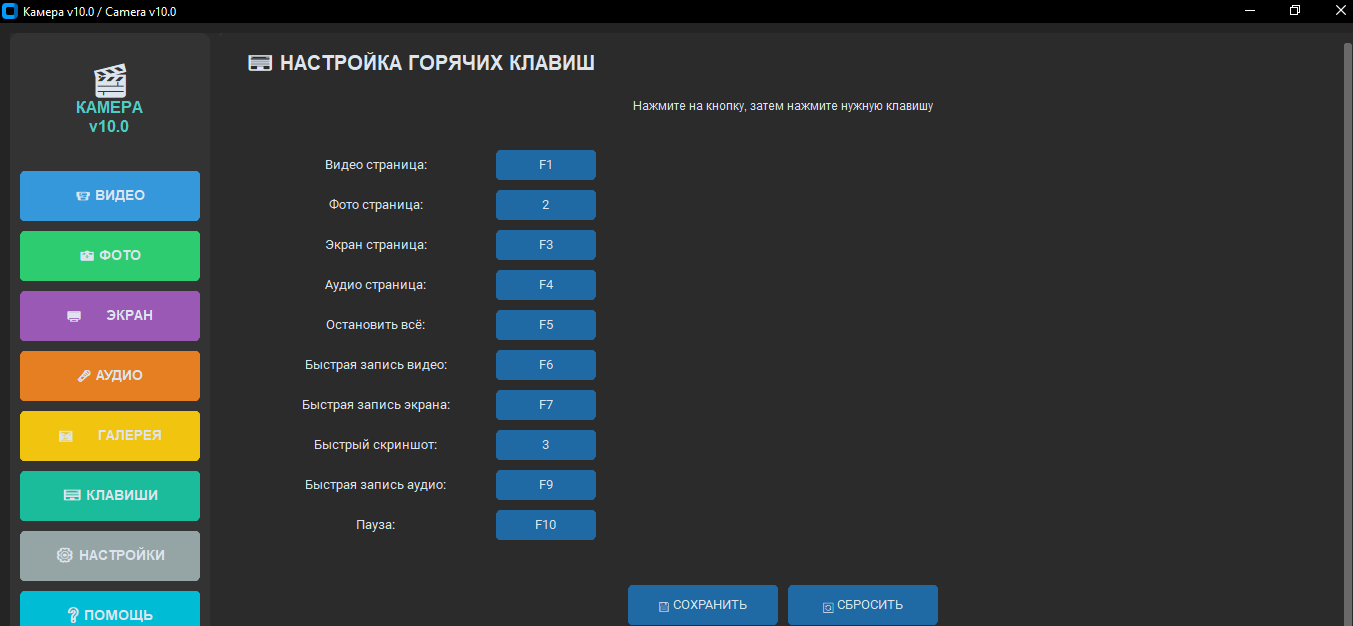Change F6 hotkey for Быстрая запись видео

tap(545, 365)
